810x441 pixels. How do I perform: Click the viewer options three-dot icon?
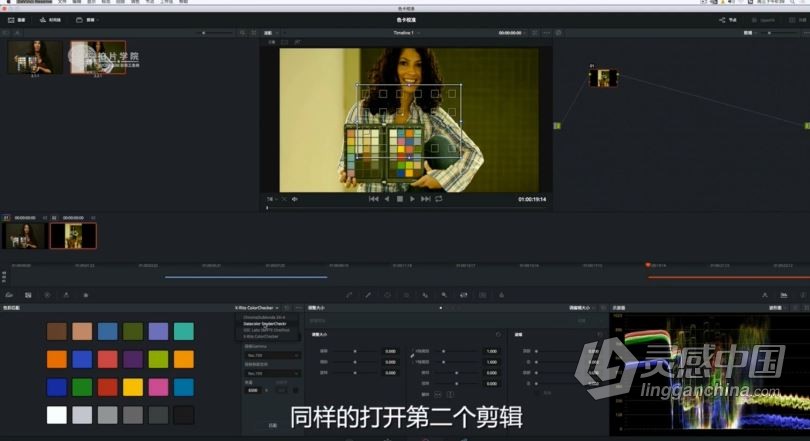(547, 33)
